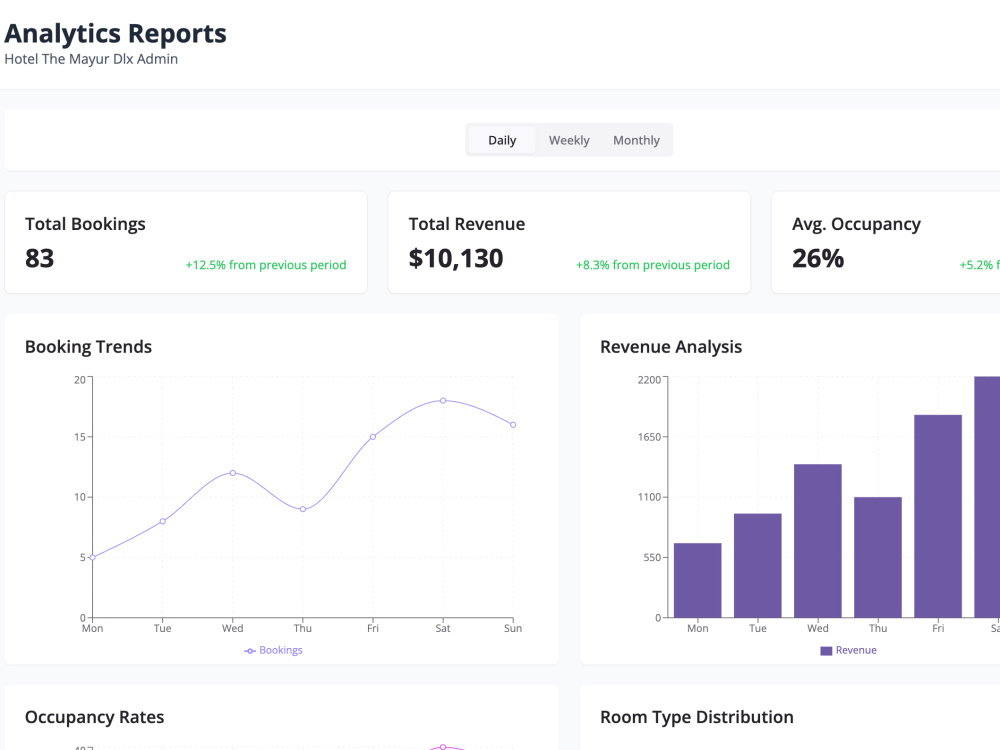The height and width of the screenshot is (750, 1000).
Task: Switch to the Monthly tab
Action: point(636,140)
